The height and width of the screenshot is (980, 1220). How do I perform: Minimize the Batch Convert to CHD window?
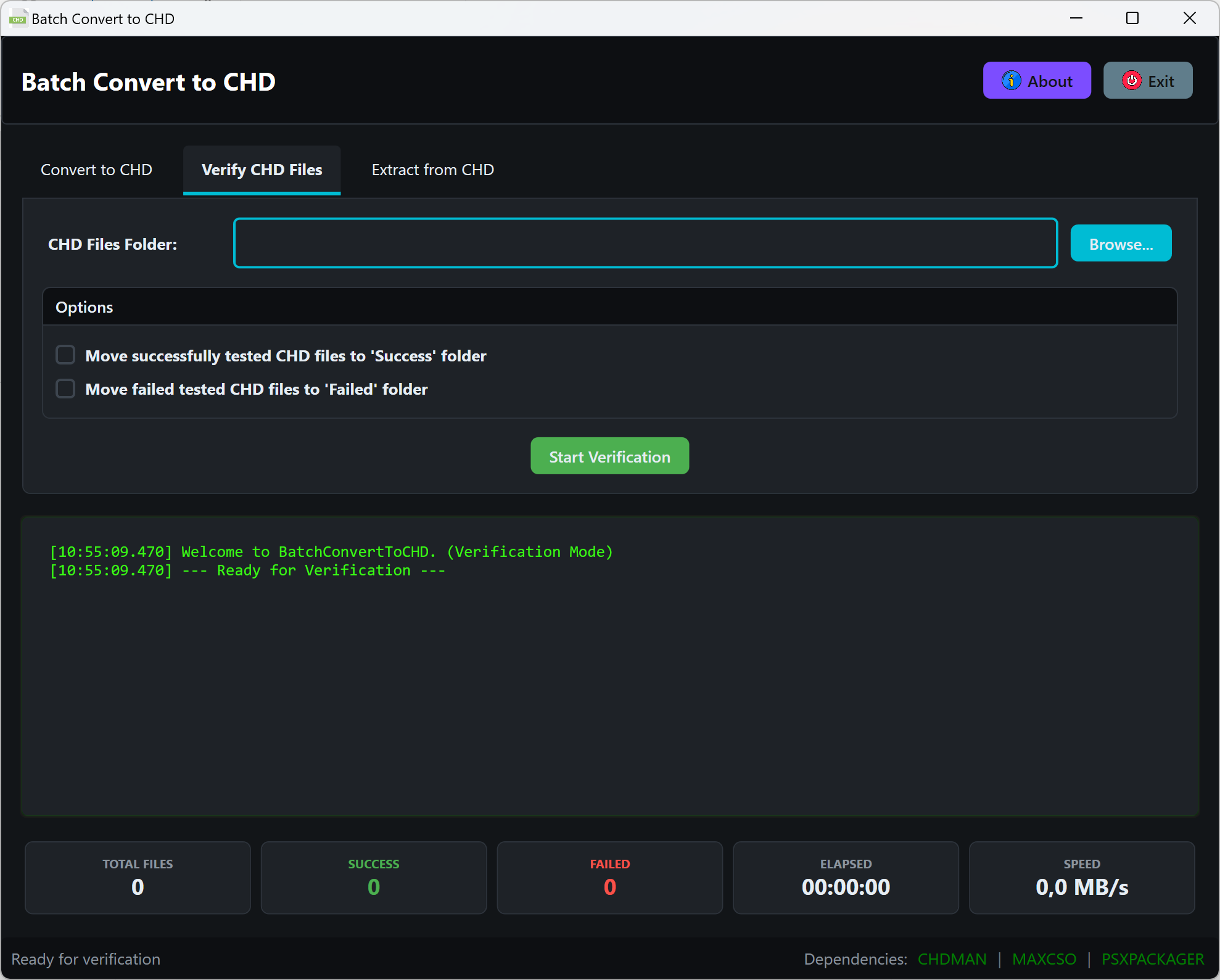(x=1076, y=19)
